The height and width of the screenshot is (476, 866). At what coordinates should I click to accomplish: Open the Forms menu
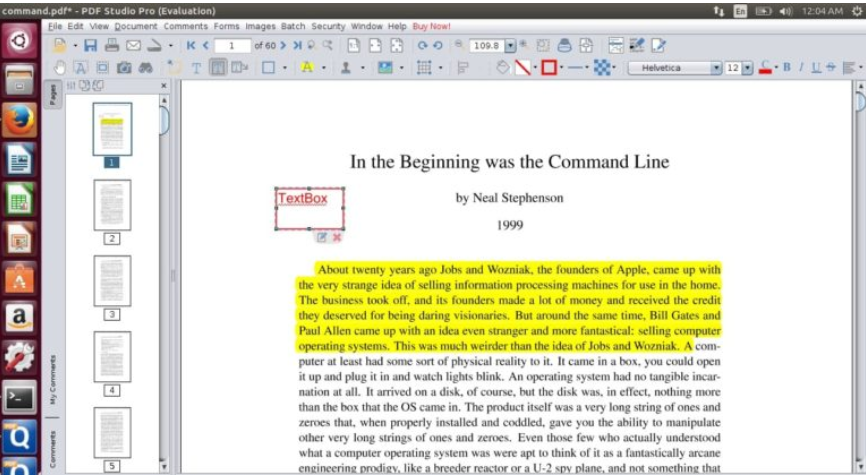226,26
